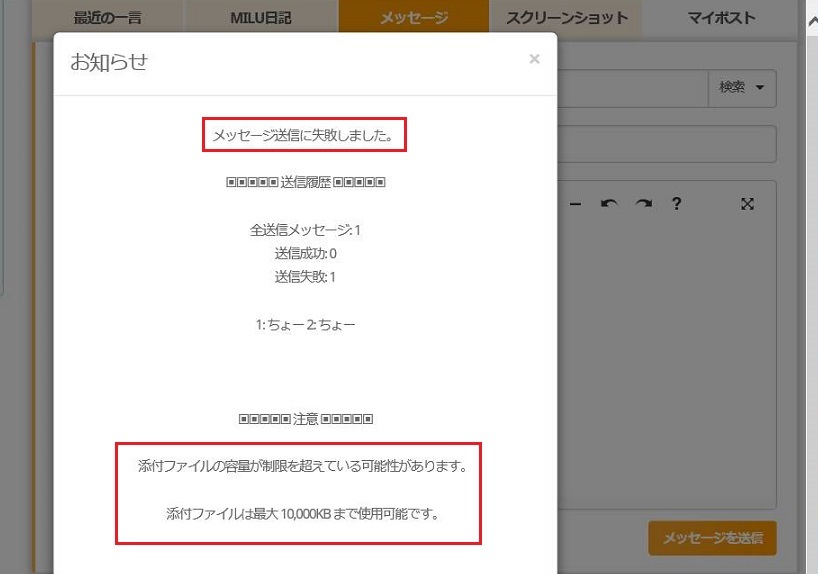Toggle fullscreen editor expand icon
The width and height of the screenshot is (818, 574).
[x=747, y=204]
